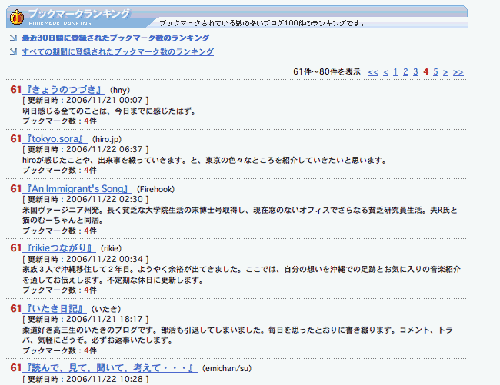
Task: Click arrow icon beside the 30-day ranking link
Action: [x=13, y=38]
